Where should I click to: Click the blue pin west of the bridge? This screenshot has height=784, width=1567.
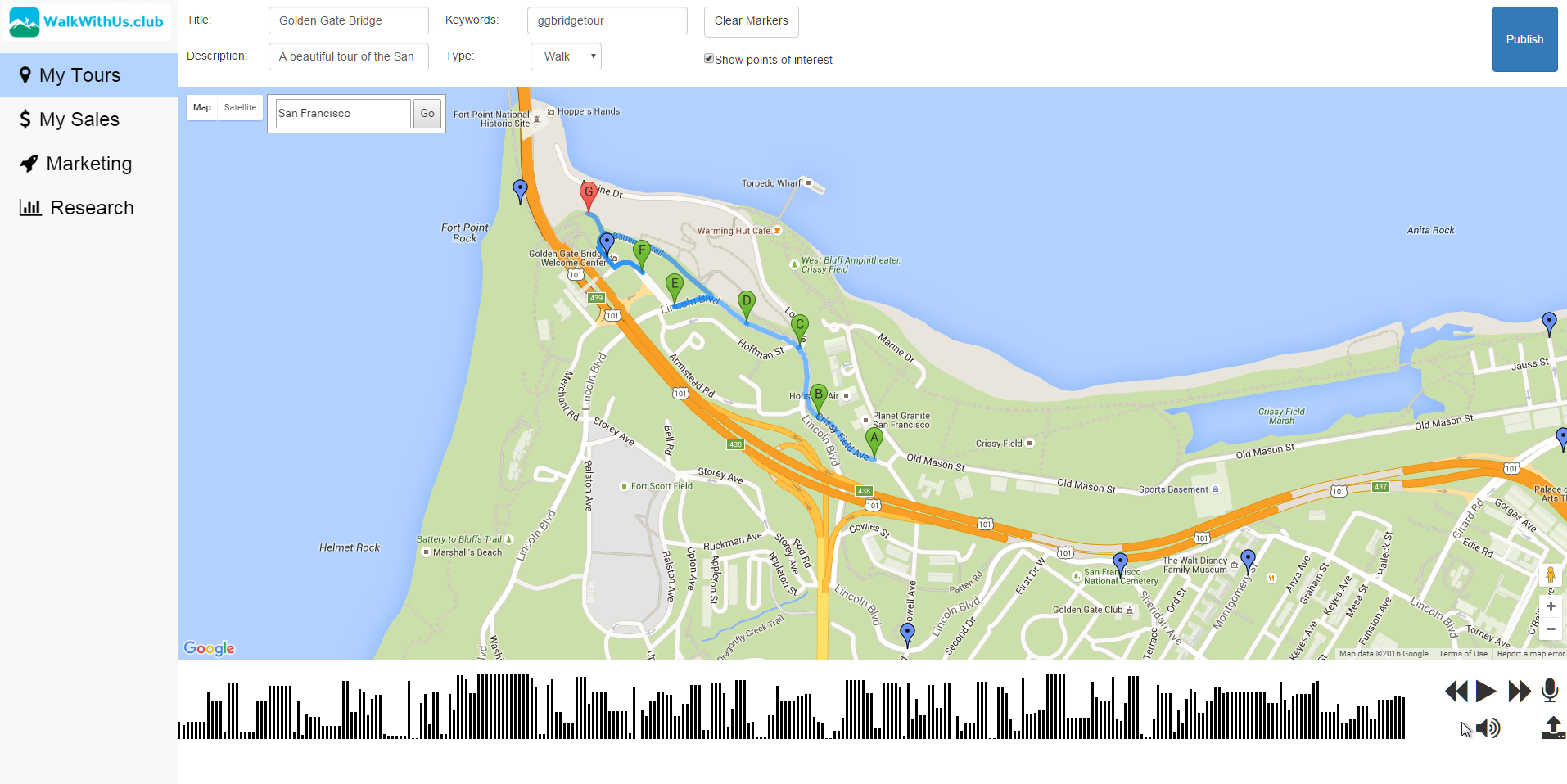(520, 191)
